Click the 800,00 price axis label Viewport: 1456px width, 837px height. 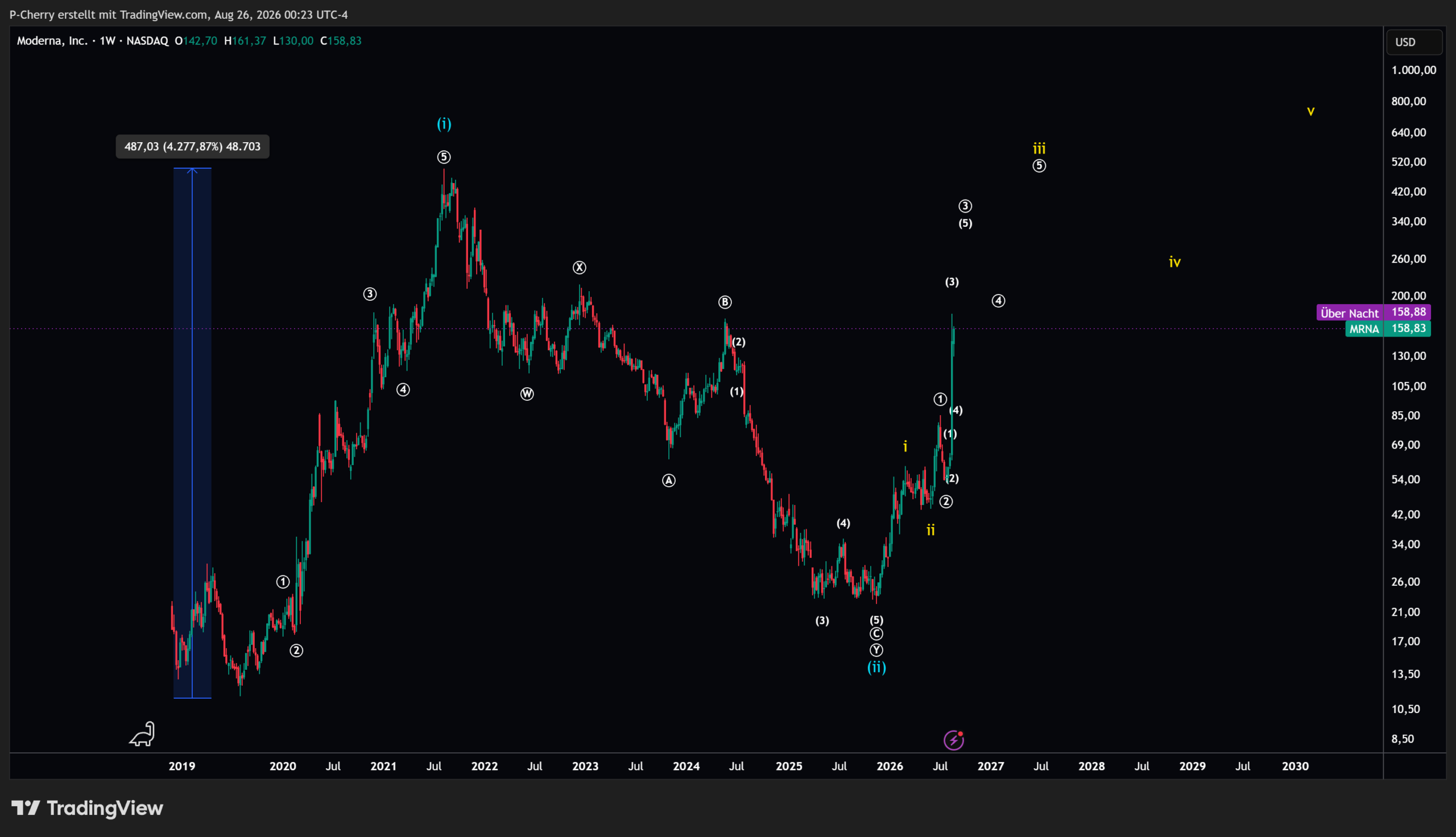pyautogui.click(x=1409, y=101)
